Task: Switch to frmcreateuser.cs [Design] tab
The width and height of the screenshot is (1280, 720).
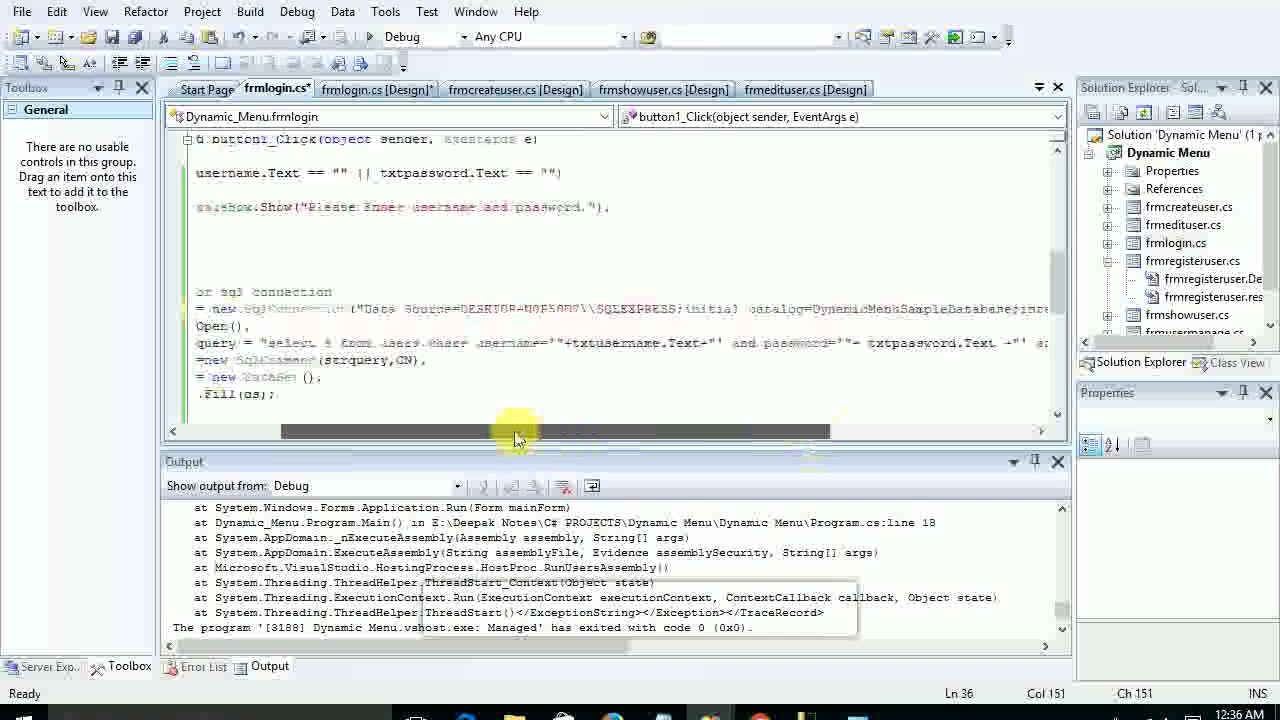Action: click(515, 90)
